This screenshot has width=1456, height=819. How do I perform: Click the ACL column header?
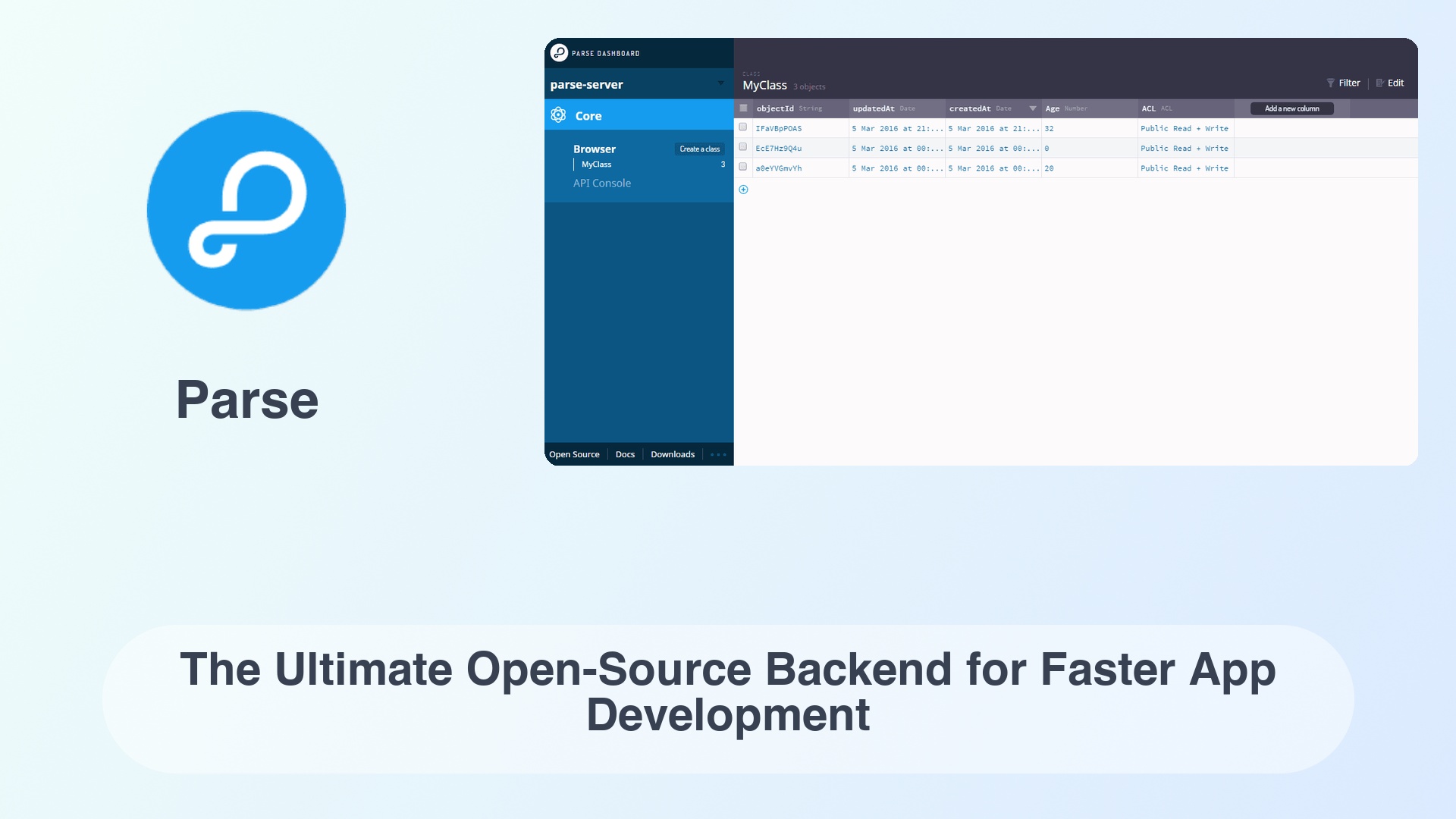tap(1185, 108)
